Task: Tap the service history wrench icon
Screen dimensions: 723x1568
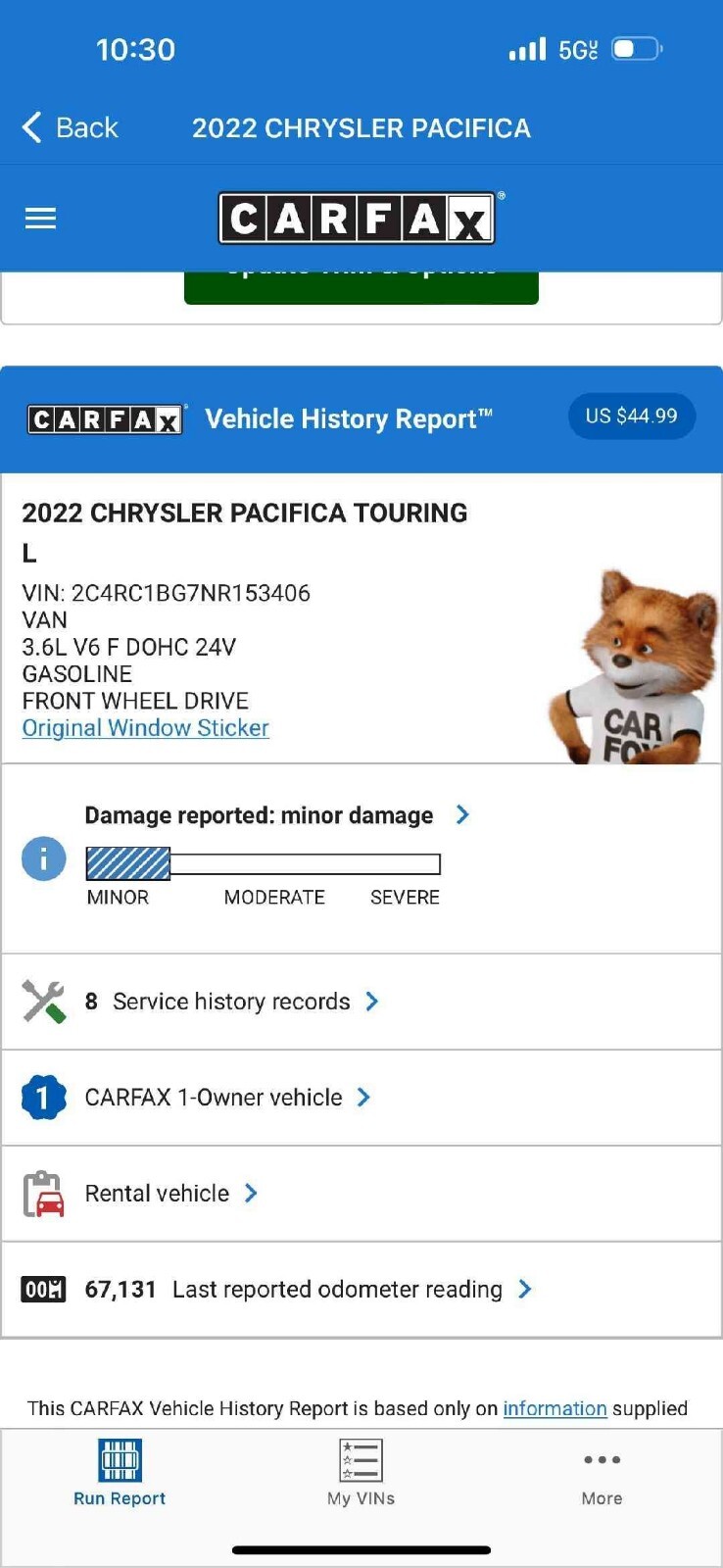Action: [x=44, y=1002]
